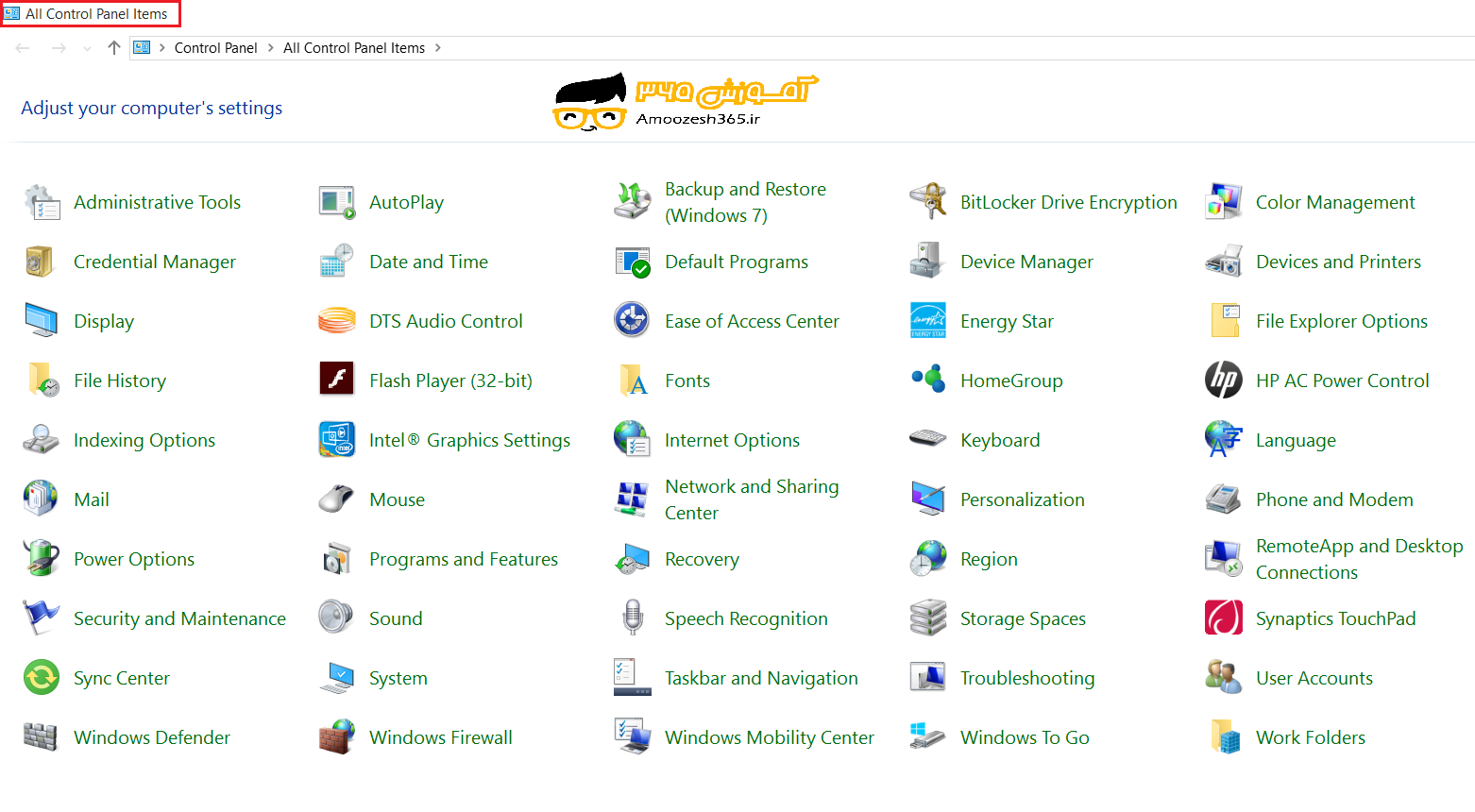Open the Personalization link
Viewport: 1475px width, 812px height.
click(x=1023, y=499)
